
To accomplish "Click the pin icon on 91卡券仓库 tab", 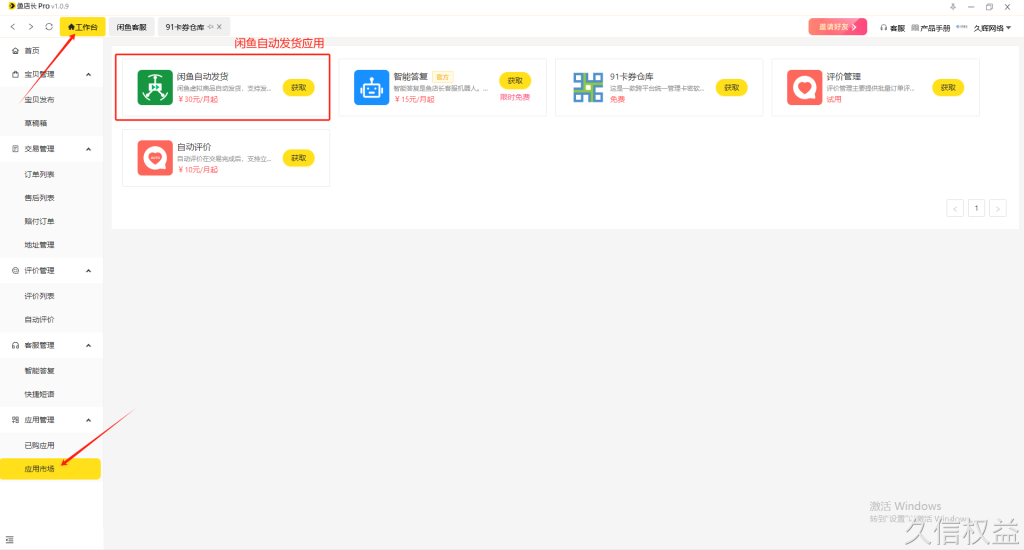I will (x=210, y=27).
